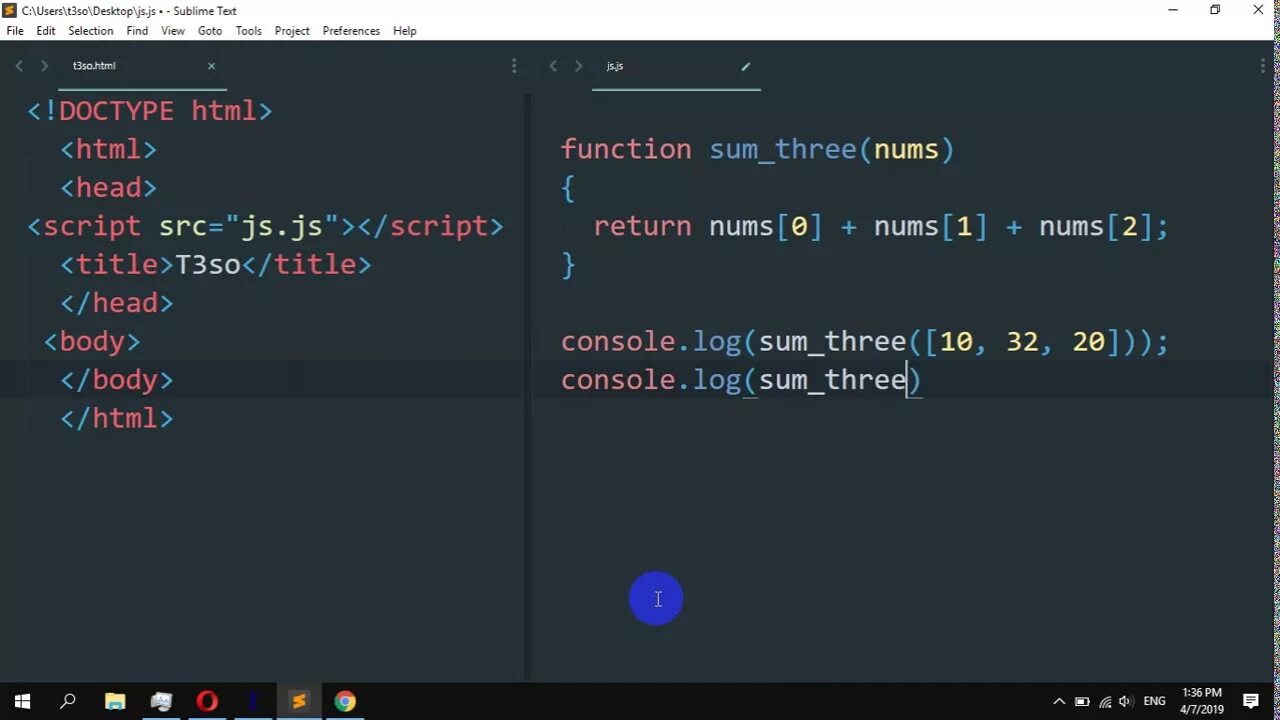
Task: Open the Selection menu
Action: (91, 31)
